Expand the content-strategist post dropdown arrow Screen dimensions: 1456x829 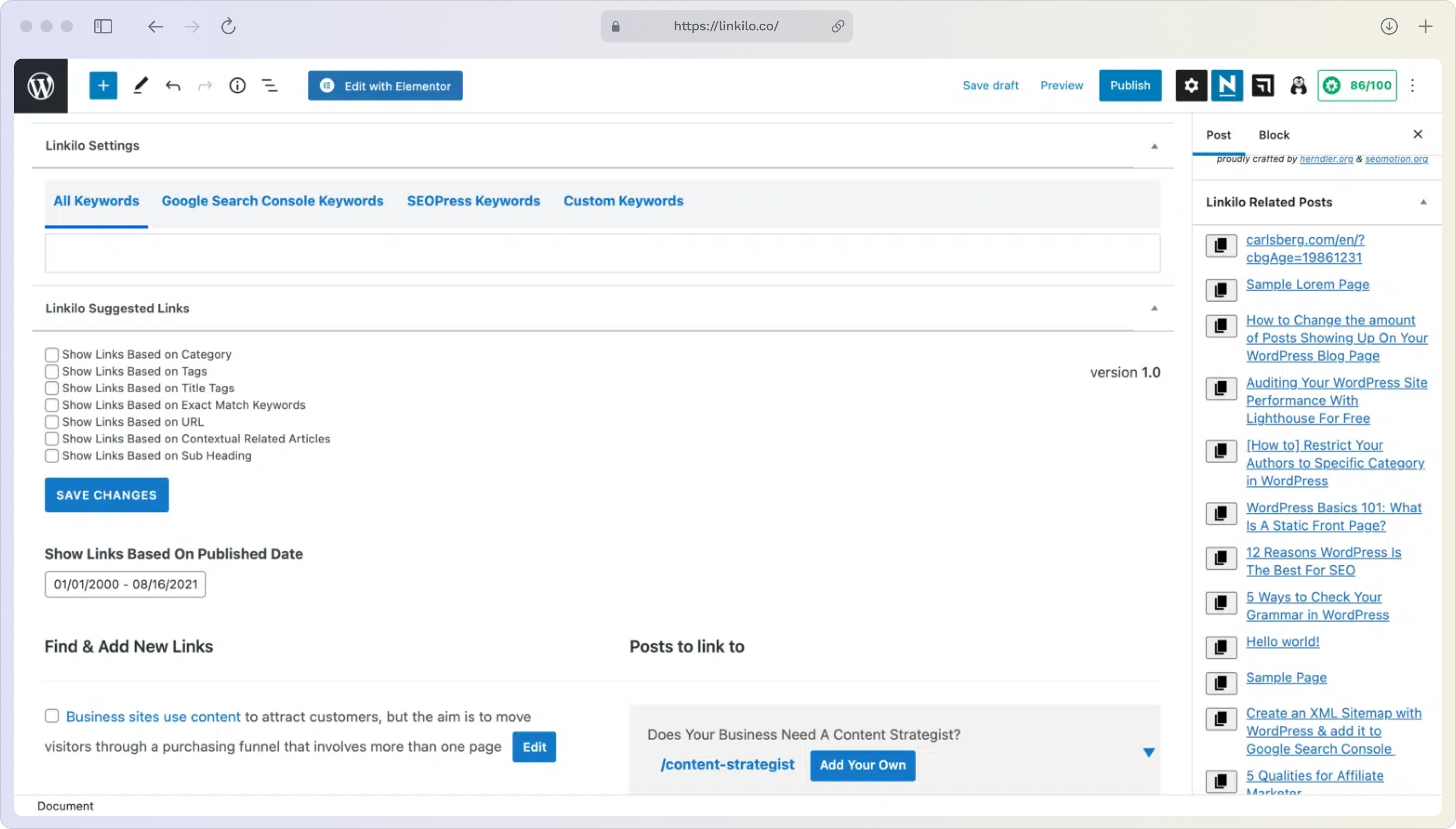coord(1149,753)
